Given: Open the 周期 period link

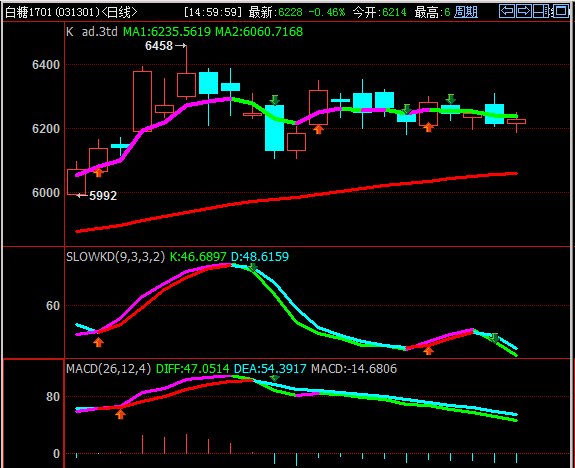Looking at the screenshot, I should (466, 12).
